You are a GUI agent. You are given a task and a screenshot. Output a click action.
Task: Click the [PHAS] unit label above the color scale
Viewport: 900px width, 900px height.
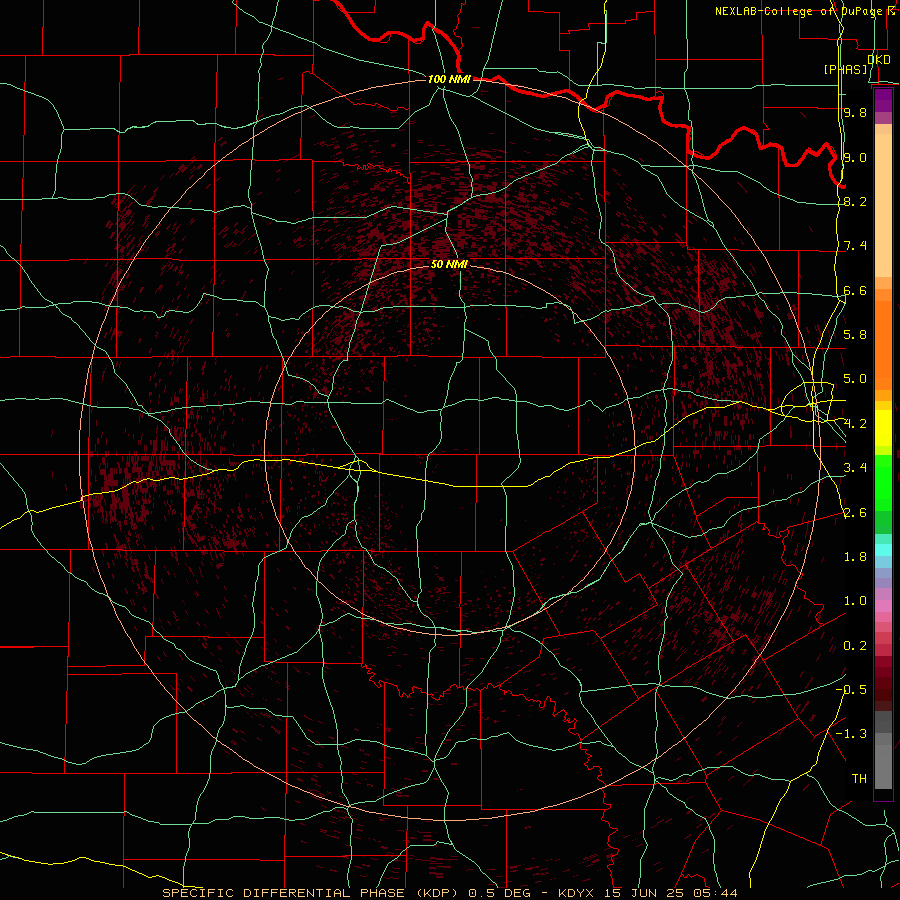point(845,69)
